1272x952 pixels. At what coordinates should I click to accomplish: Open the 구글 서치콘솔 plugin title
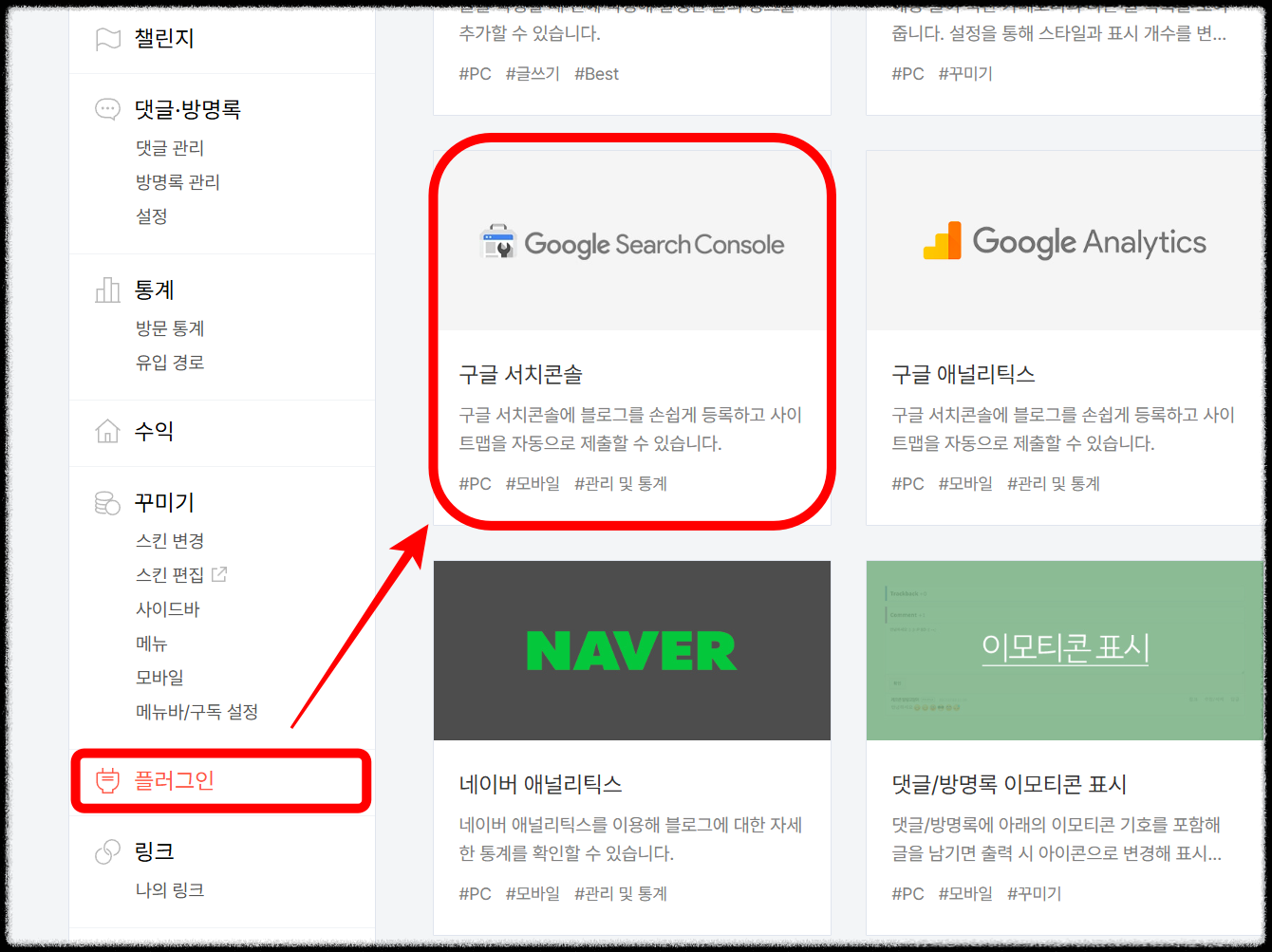click(x=521, y=374)
